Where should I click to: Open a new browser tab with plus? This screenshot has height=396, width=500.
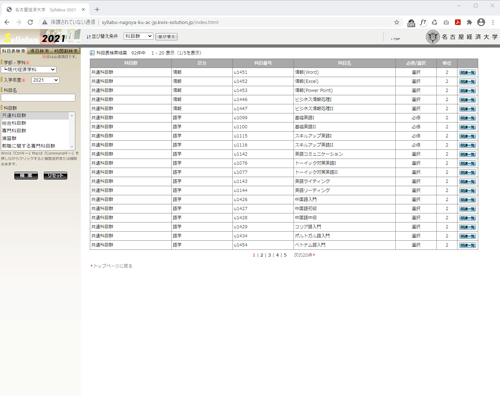[x=97, y=9]
